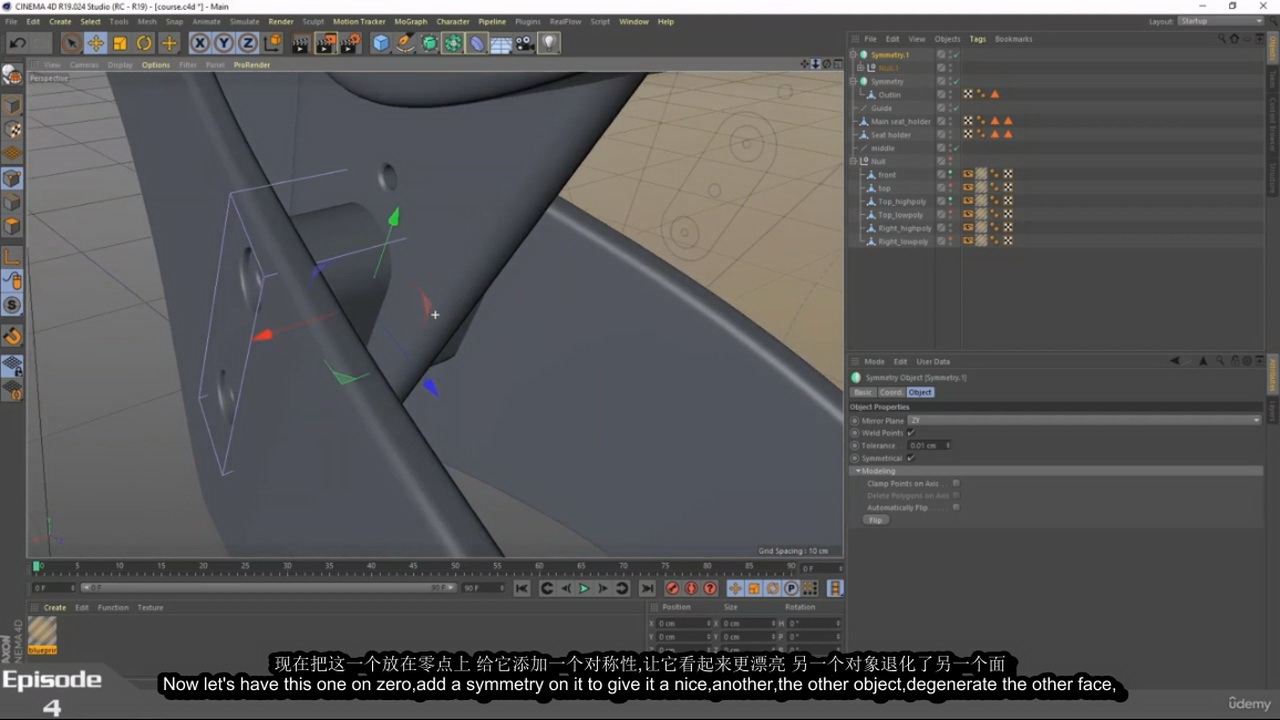Open Edit Render Settings icon
Screen dimensions: 1280x720
pyautogui.click(x=351, y=43)
